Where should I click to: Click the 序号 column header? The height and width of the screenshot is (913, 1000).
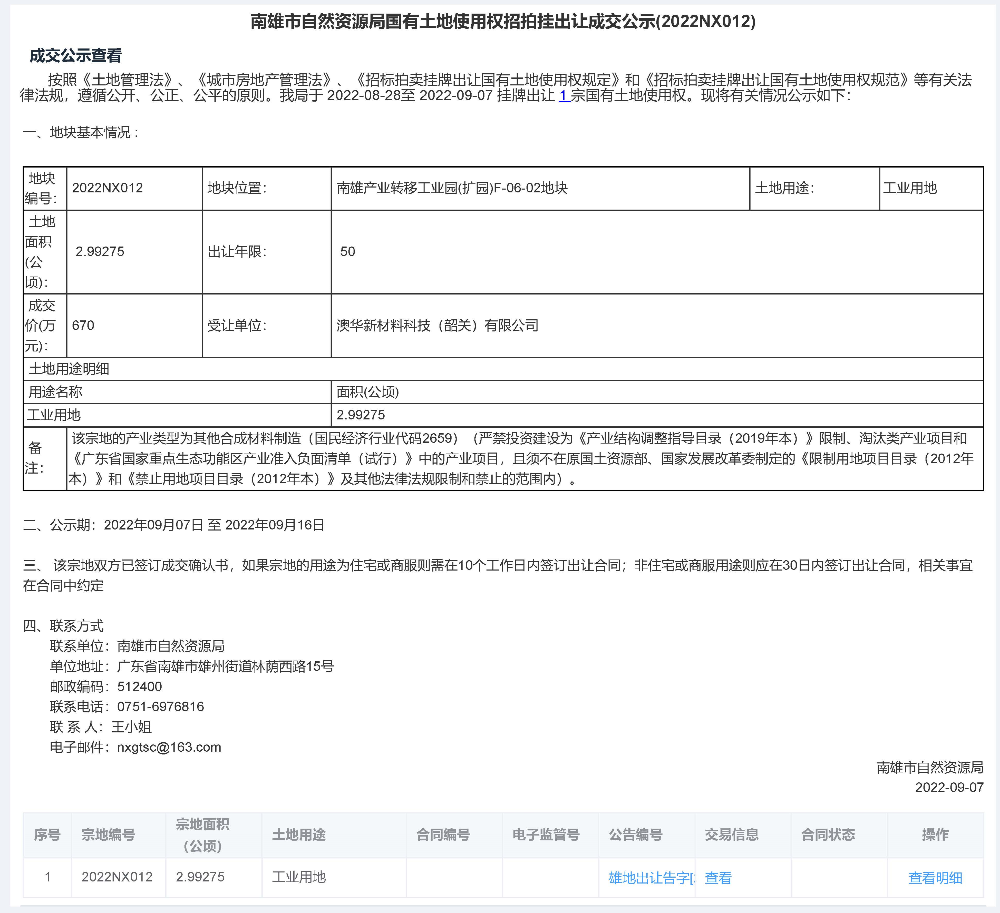pos(47,835)
